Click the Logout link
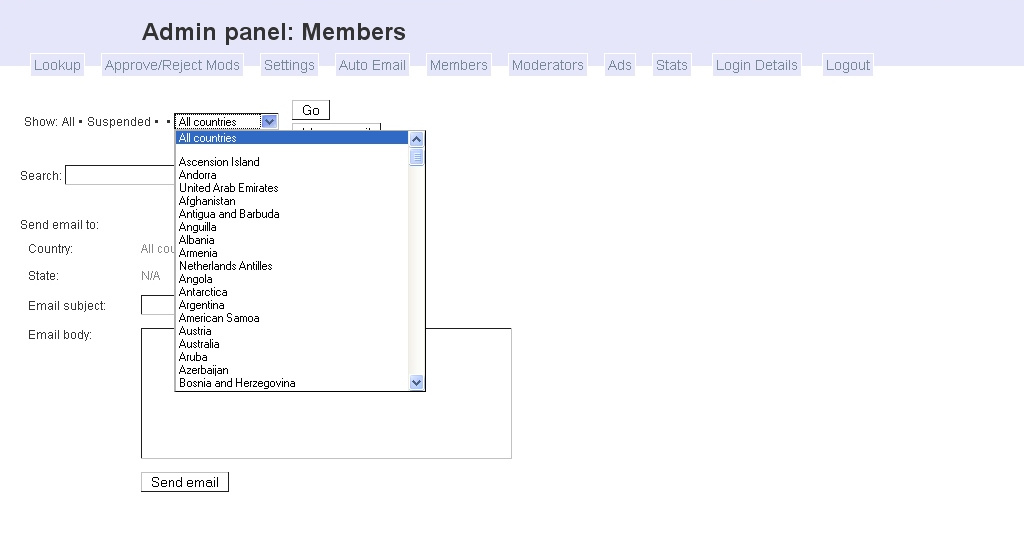This screenshot has height=550, width=1024. click(x=847, y=65)
